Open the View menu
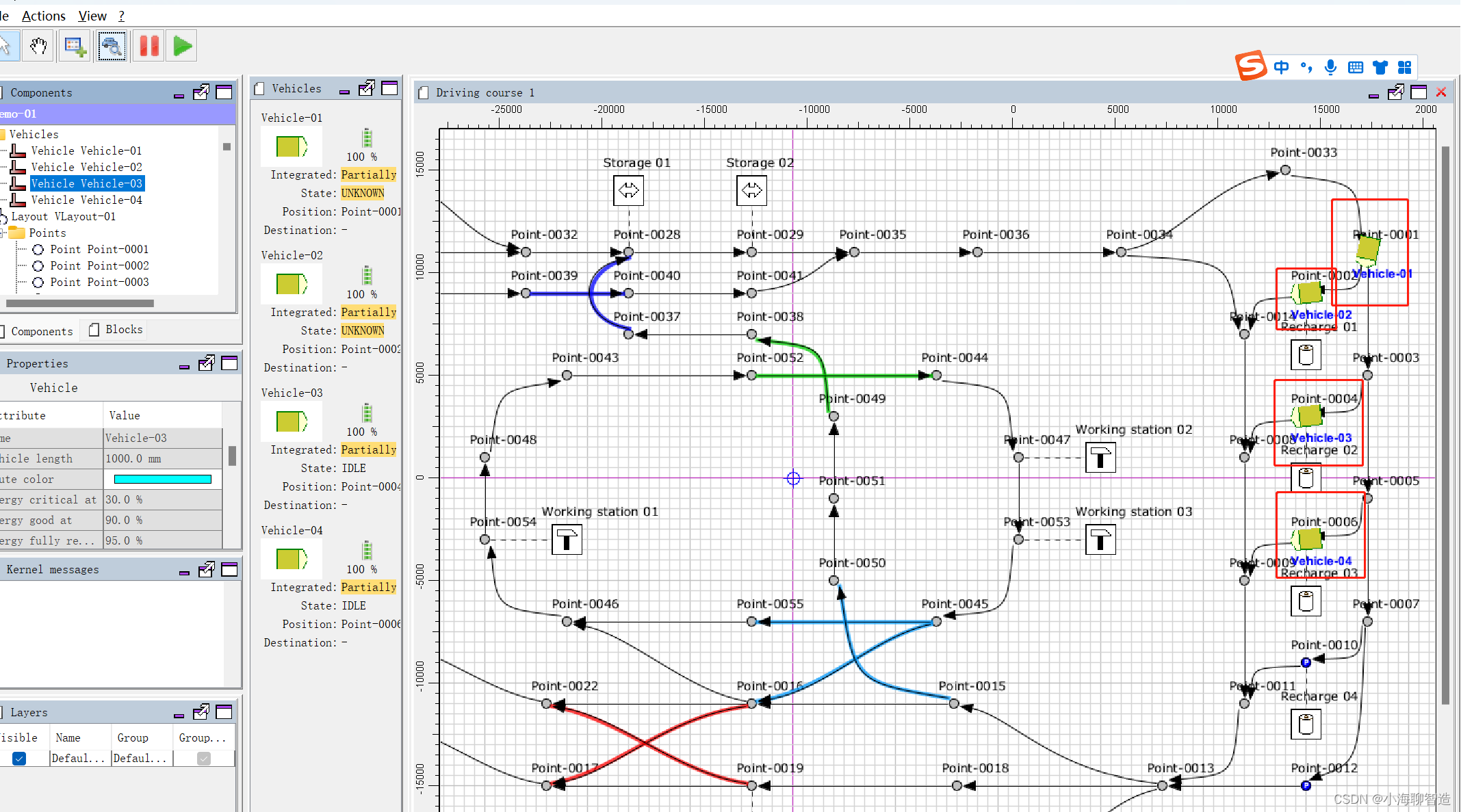The image size is (1461, 812). point(92,16)
